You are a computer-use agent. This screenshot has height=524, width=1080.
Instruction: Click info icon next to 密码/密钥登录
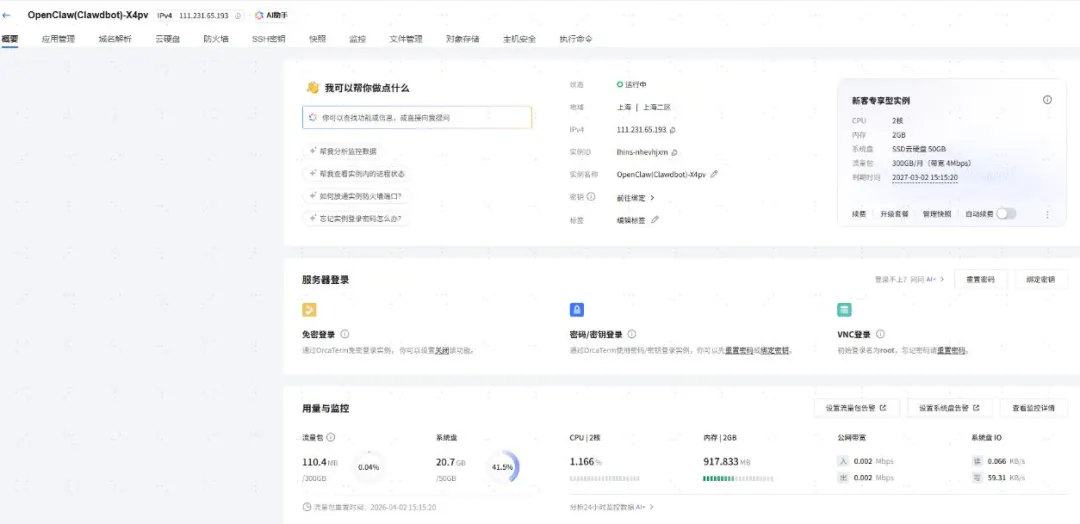[x=632, y=334]
